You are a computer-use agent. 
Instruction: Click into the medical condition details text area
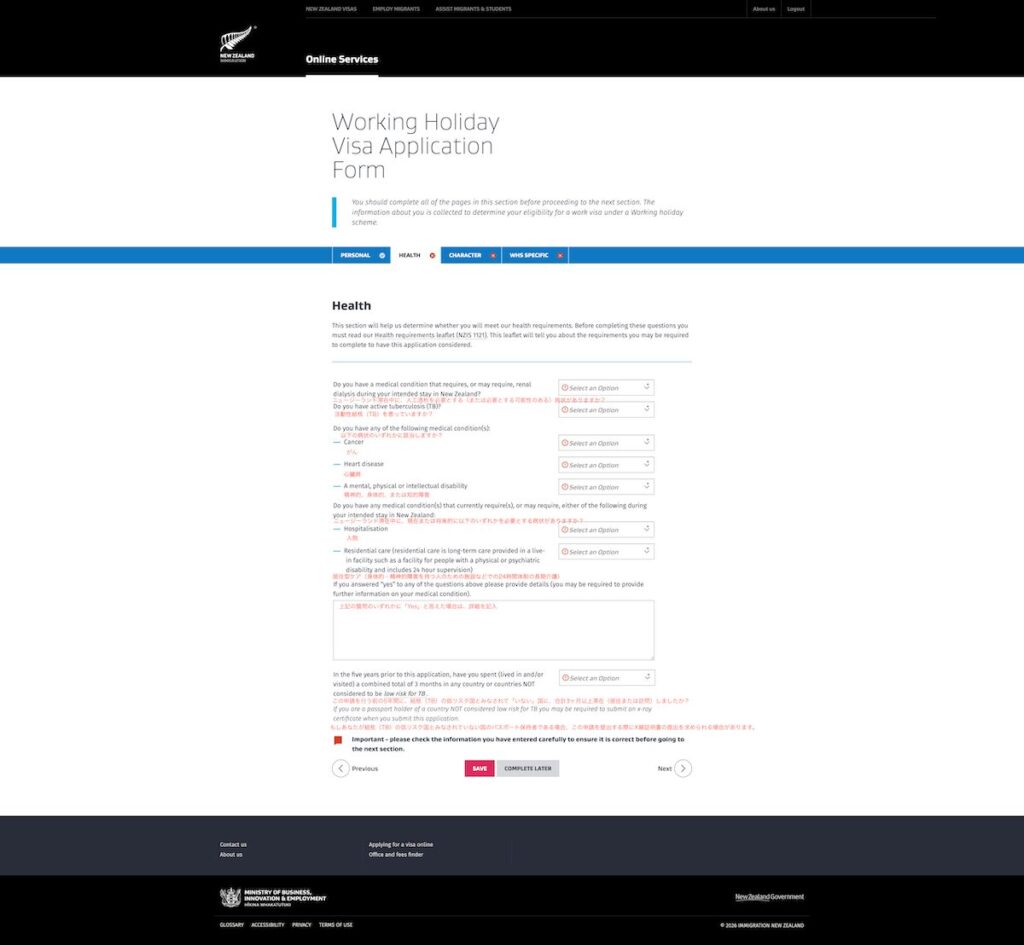[493, 630]
